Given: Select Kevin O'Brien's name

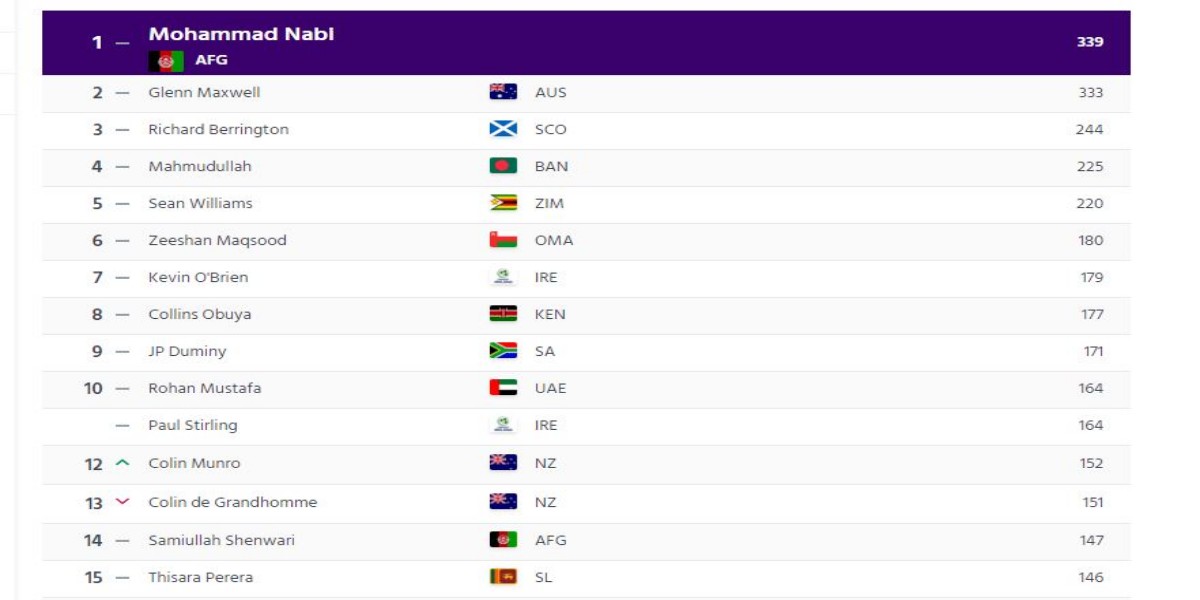Looking at the screenshot, I should coord(198,277).
